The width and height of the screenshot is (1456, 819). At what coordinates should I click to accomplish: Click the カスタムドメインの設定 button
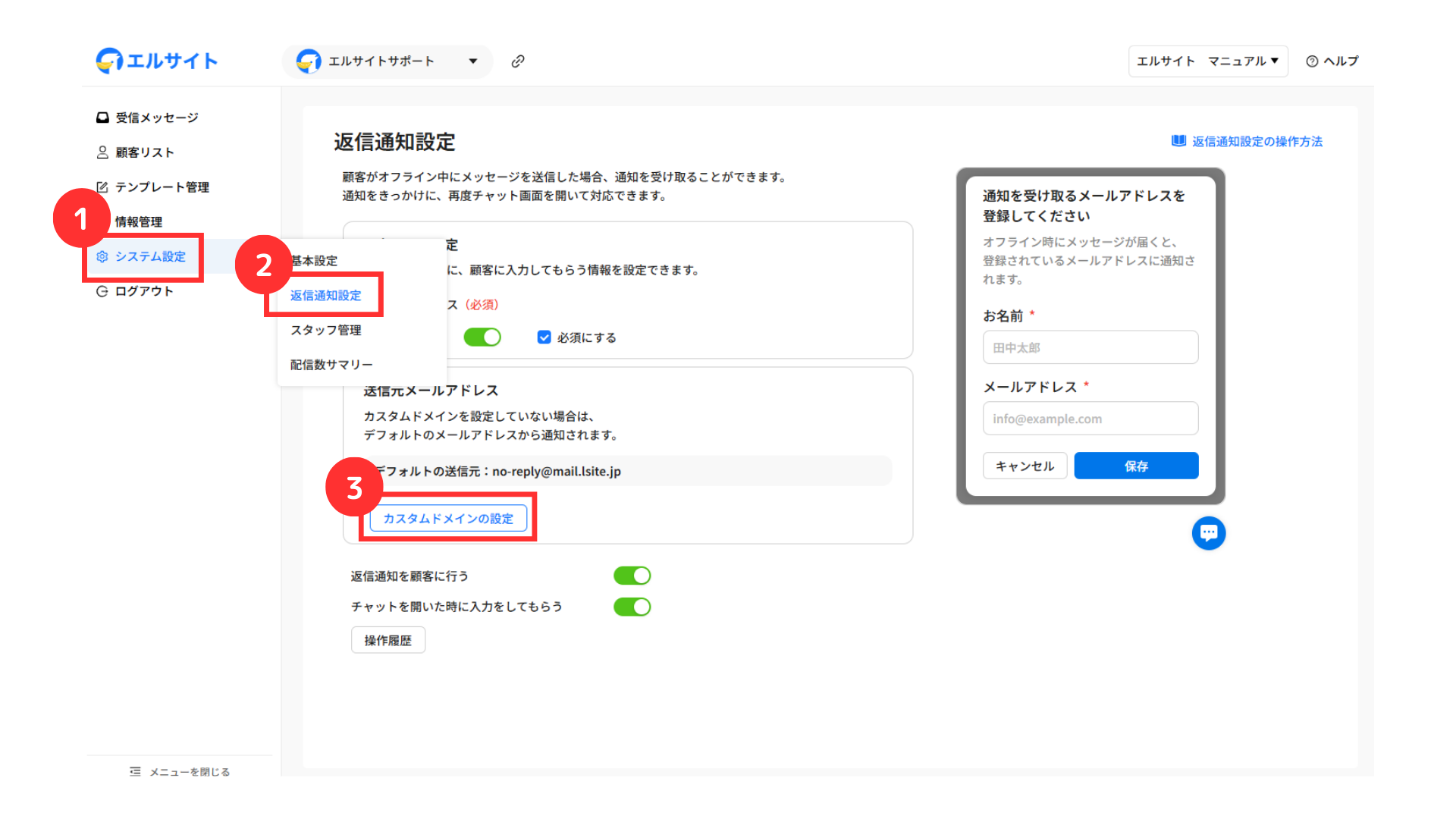point(448,519)
